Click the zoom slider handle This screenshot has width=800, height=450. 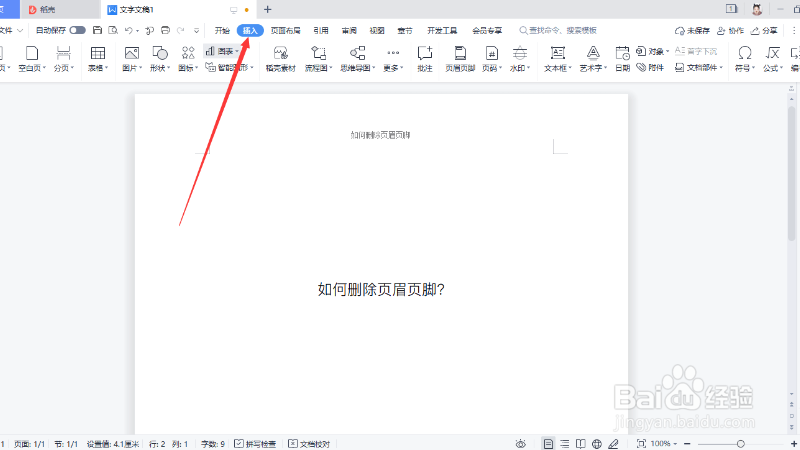(x=740, y=444)
